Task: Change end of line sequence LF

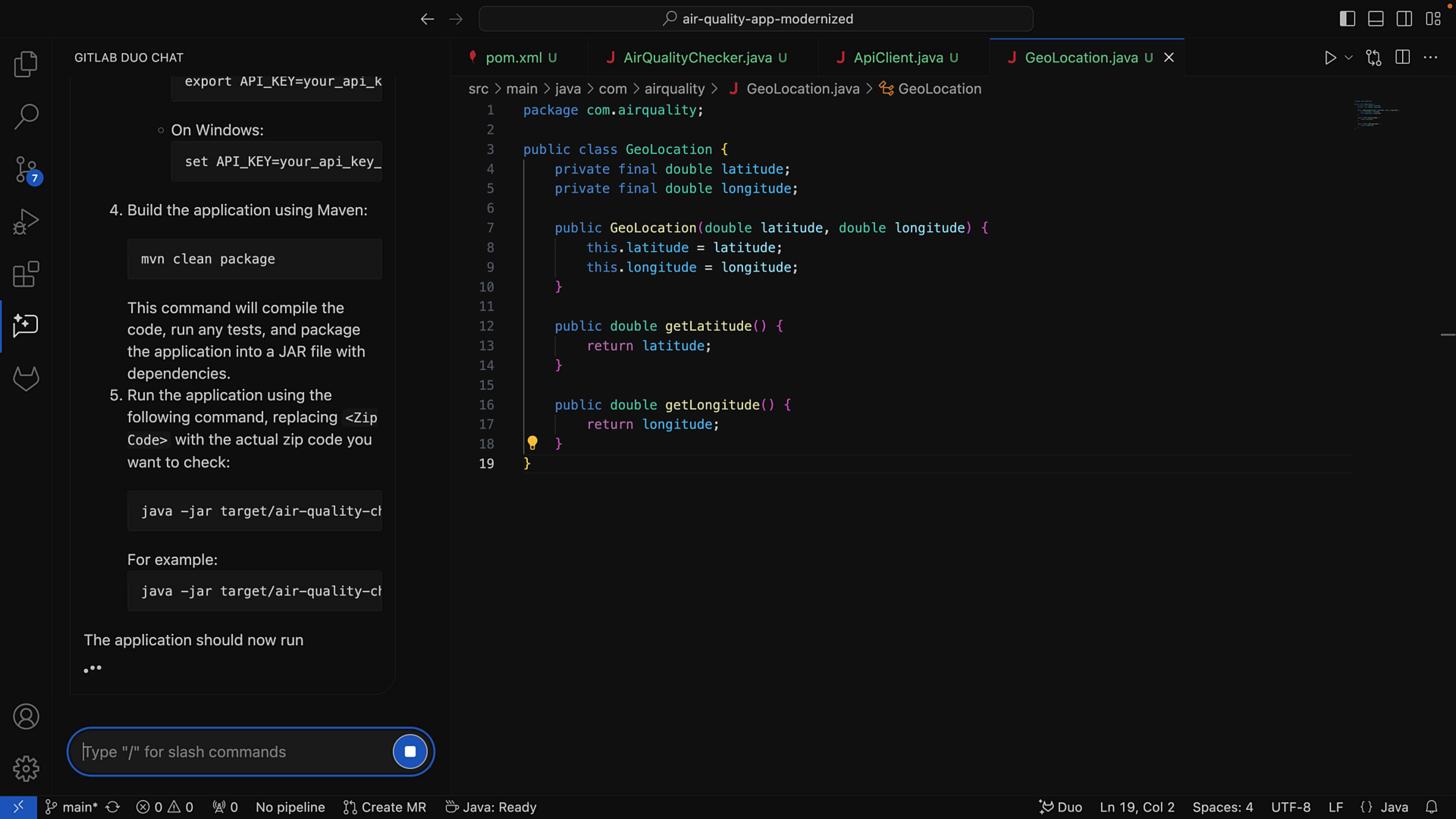Action: point(1335,807)
